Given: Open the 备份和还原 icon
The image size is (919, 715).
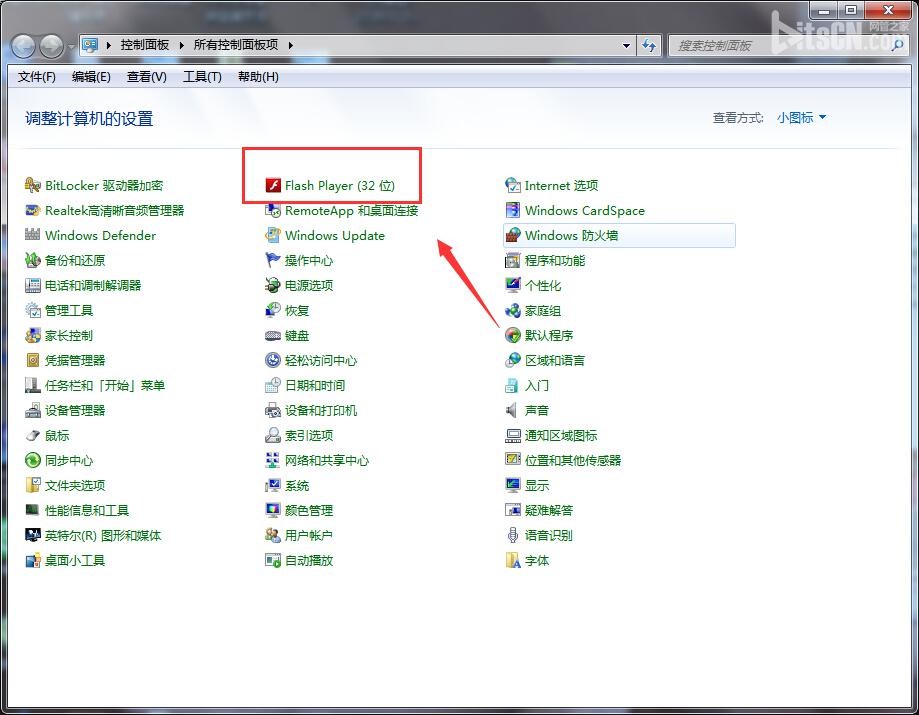Looking at the screenshot, I should click(33, 260).
